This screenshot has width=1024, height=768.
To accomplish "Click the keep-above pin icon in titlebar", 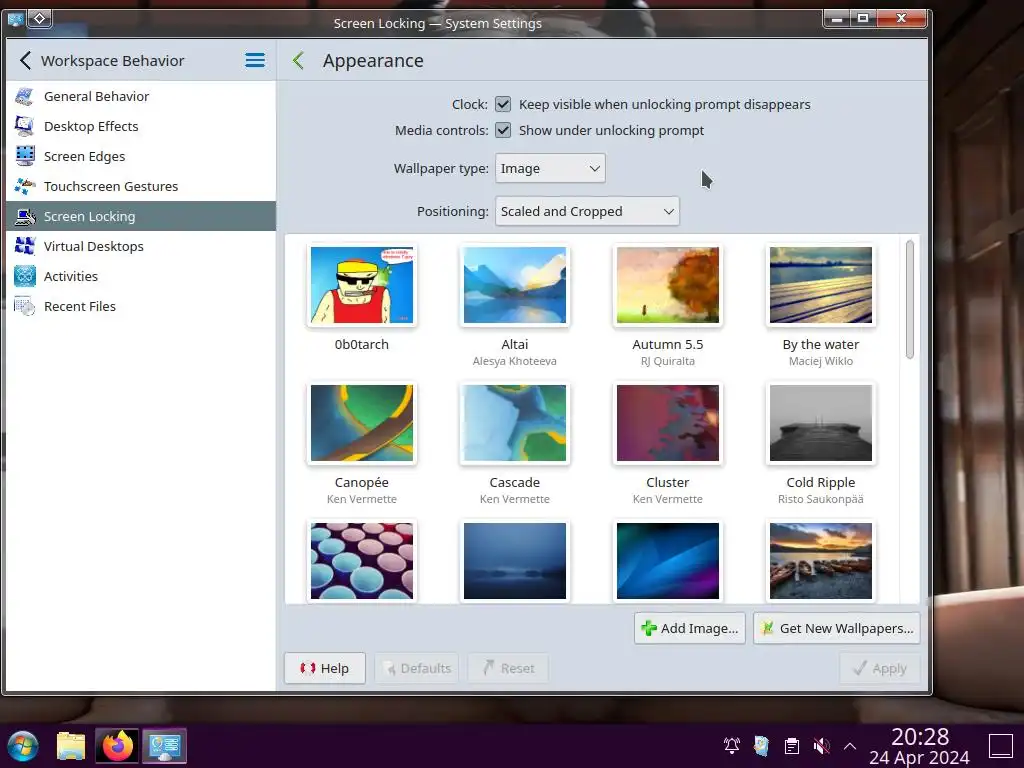I will 39,18.
